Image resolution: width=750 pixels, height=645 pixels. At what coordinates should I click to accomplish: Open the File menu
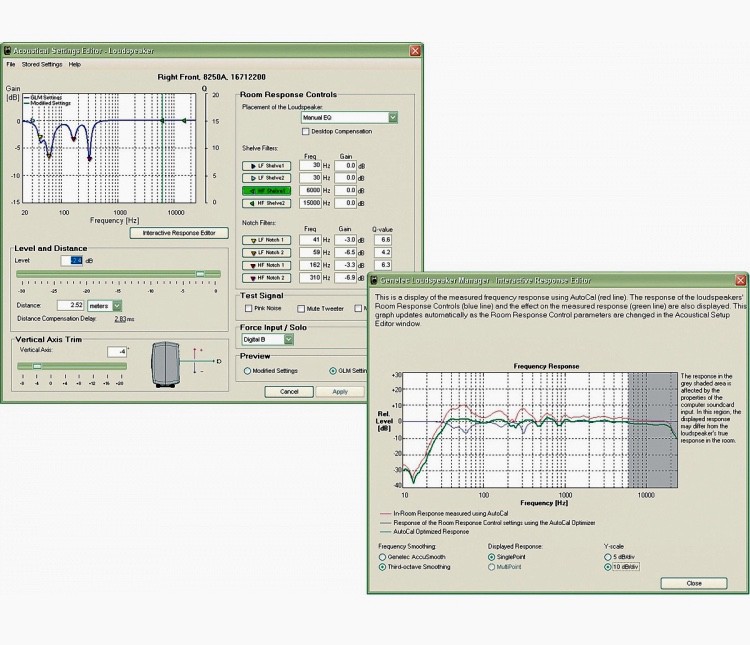point(11,64)
